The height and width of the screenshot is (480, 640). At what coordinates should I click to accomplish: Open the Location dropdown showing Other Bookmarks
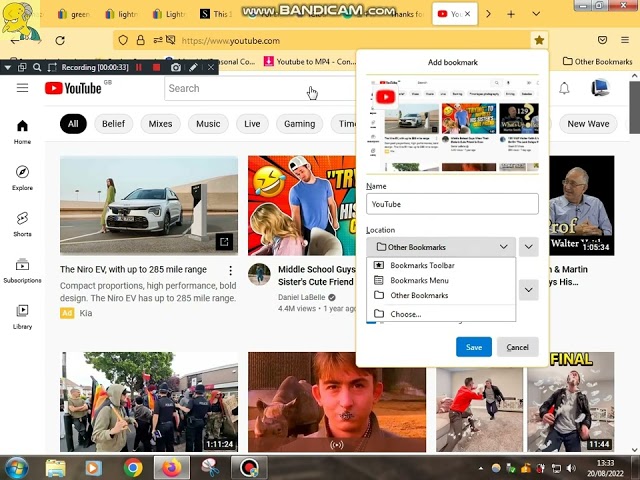[x=441, y=247]
